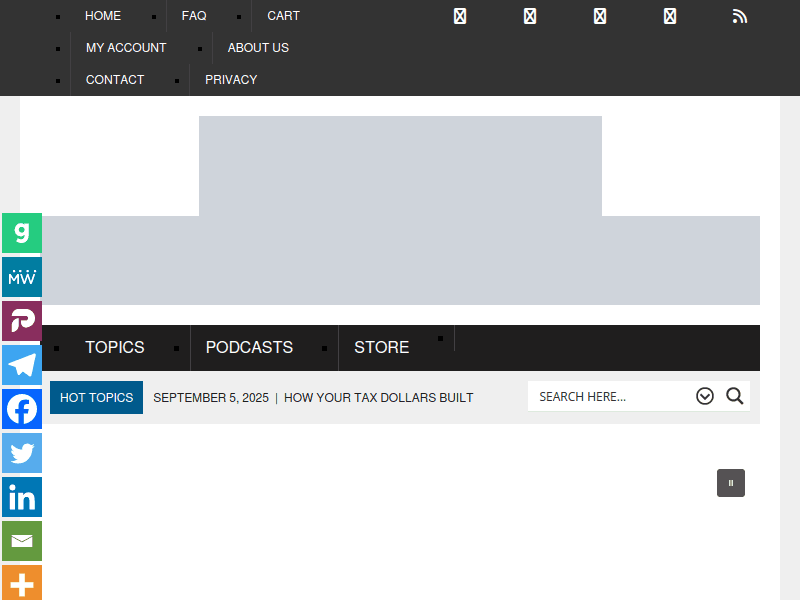This screenshot has height=600, width=800.
Task: Focus the Search Here input field
Action: (610, 397)
